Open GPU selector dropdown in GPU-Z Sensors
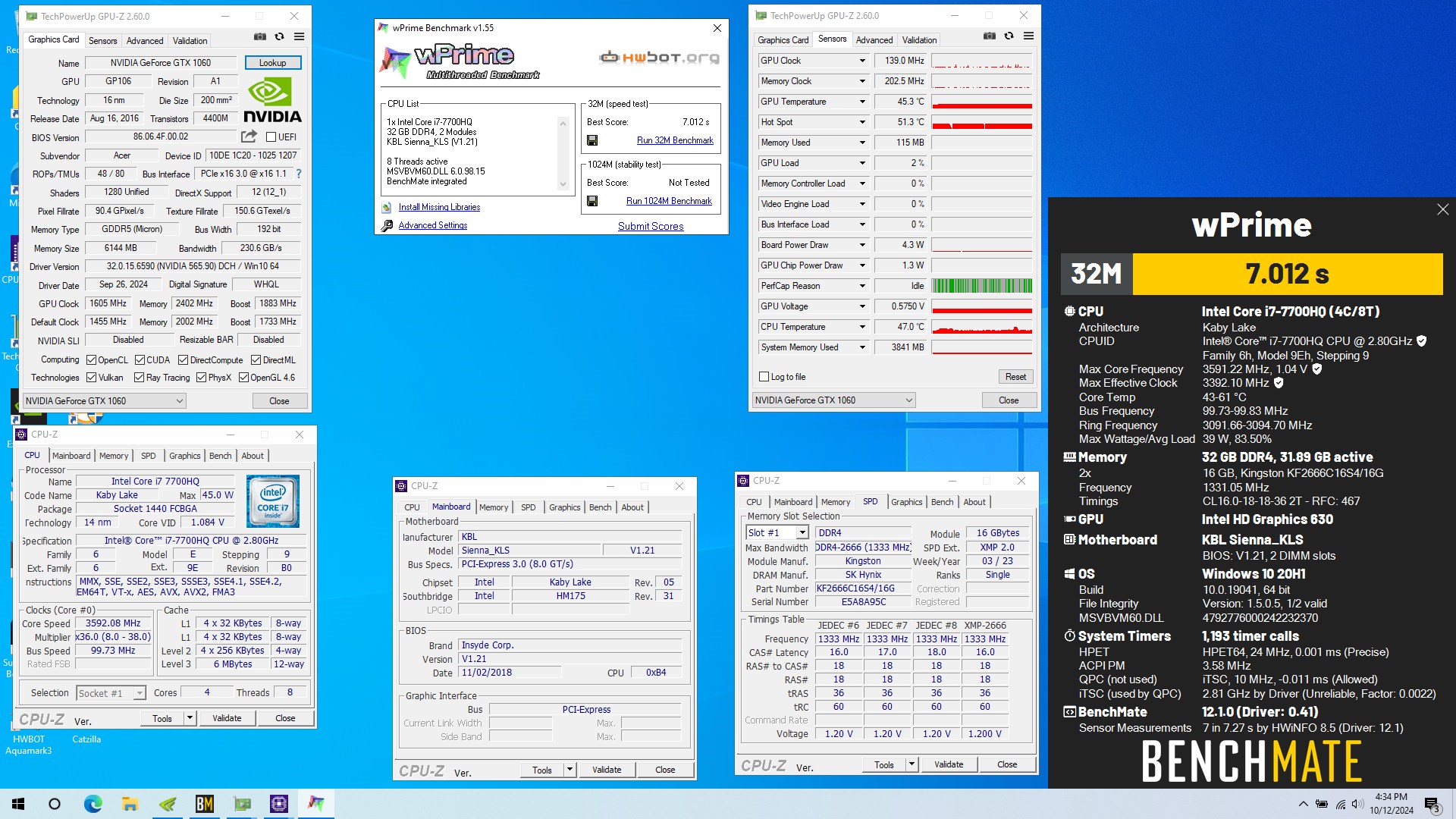This screenshot has height=819, width=1456. [833, 400]
